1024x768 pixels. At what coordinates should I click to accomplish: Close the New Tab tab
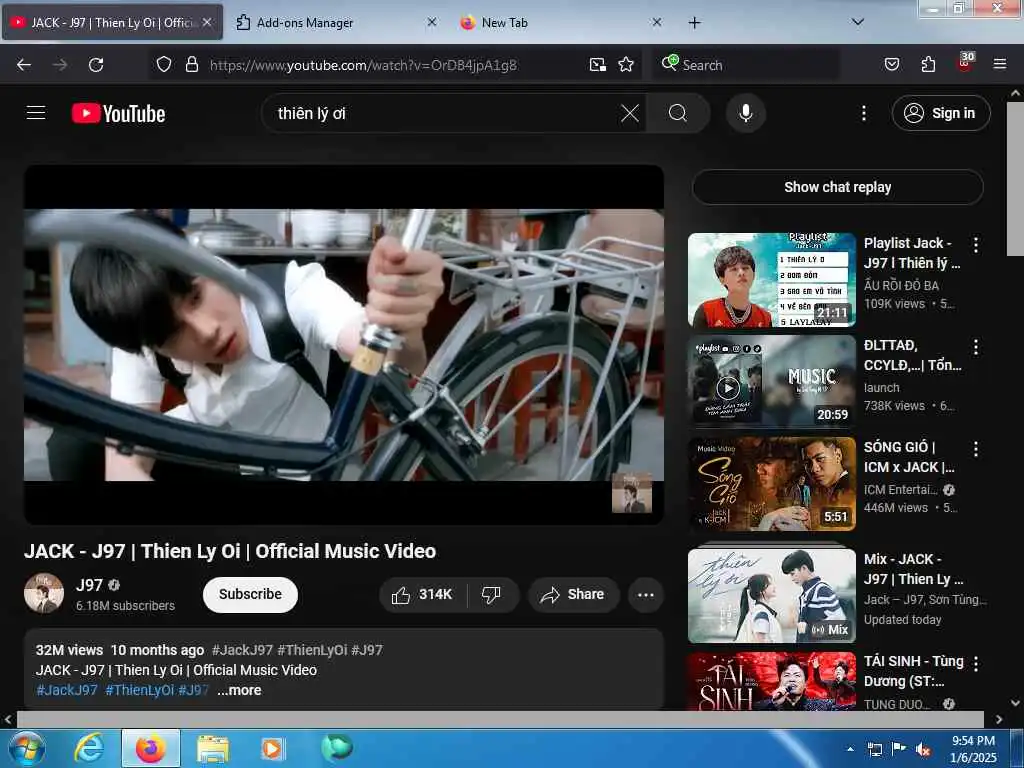point(656,22)
